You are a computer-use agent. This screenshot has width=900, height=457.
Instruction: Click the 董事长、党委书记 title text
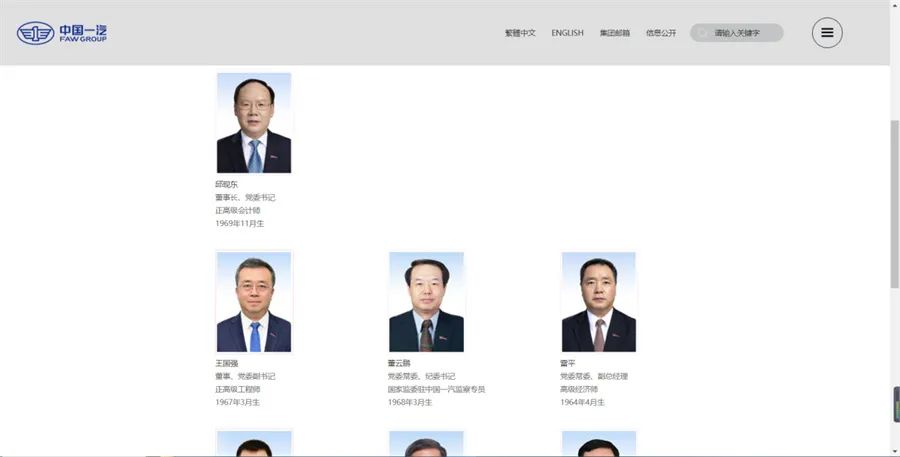(x=245, y=198)
